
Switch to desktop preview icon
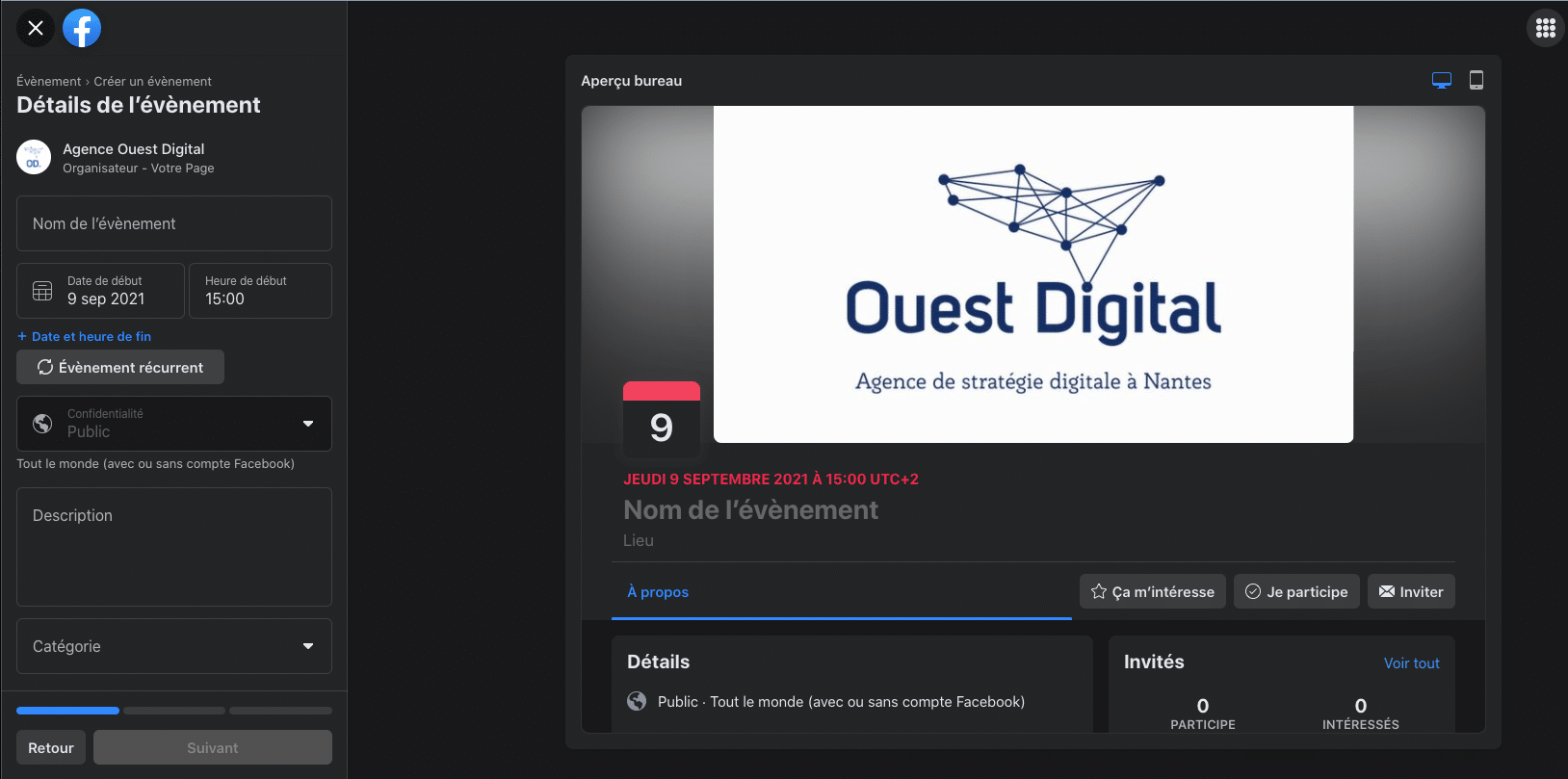[x=1442, y=81]
